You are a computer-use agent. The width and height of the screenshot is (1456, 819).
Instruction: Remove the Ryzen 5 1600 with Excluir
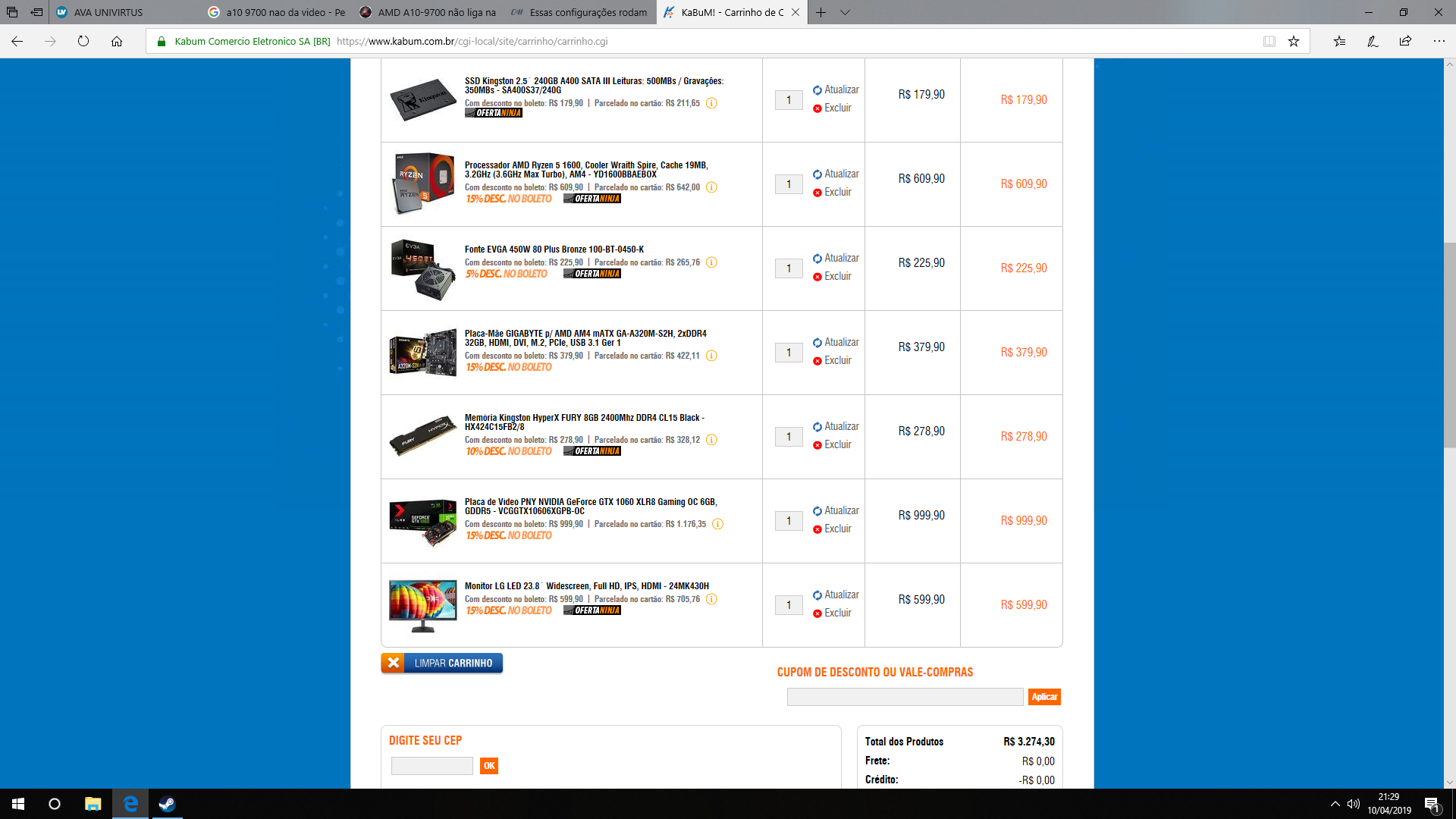tap(832, 192)
